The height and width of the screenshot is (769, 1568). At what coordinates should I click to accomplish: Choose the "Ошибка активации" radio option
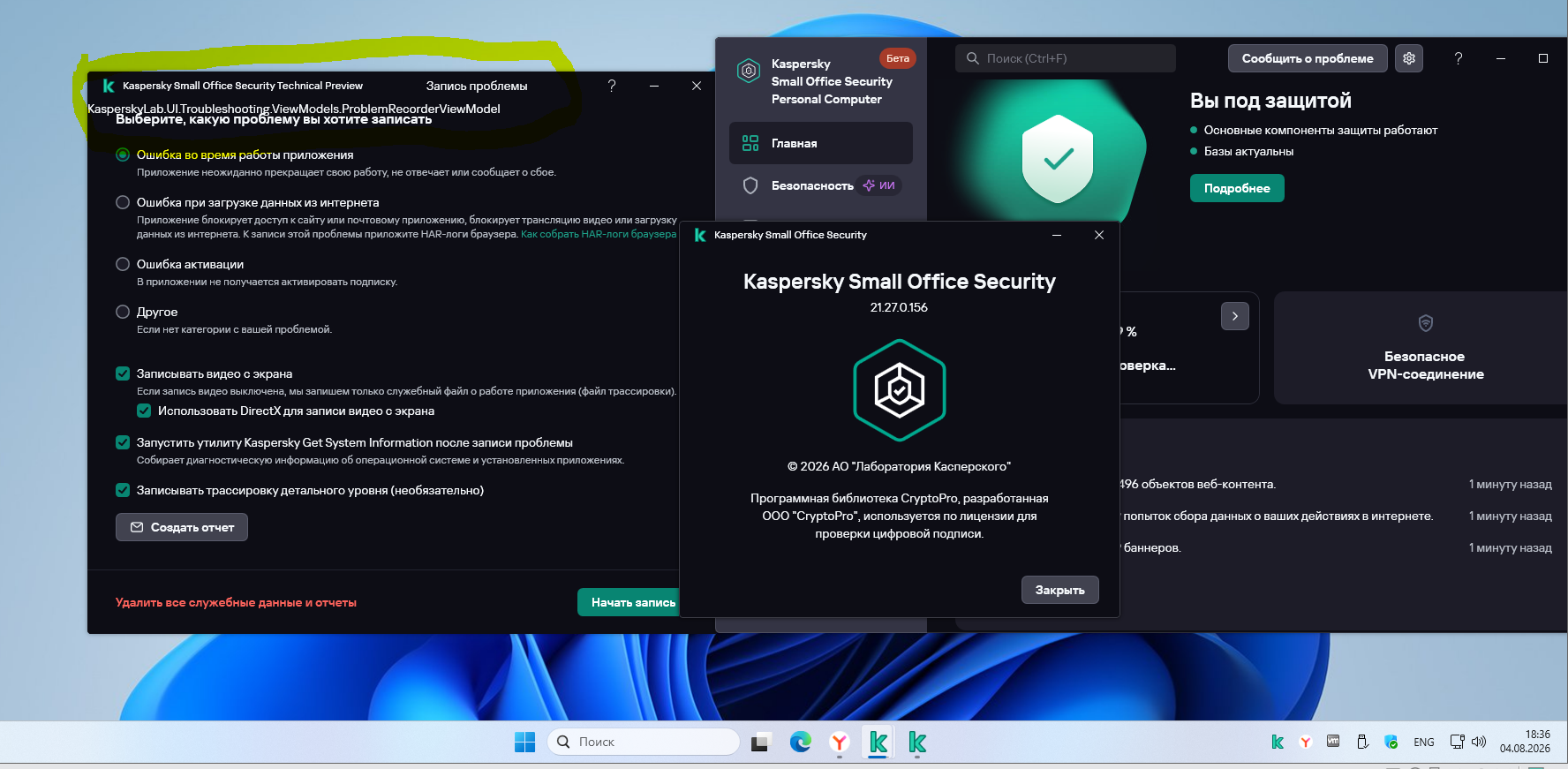point(123,264)
